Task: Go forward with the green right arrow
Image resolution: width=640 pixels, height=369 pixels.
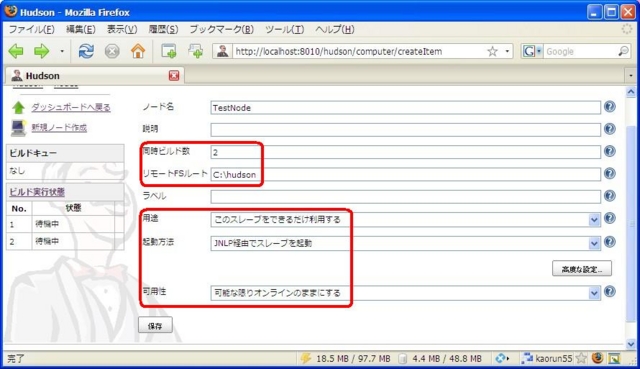Action: (x=42, y=51)
